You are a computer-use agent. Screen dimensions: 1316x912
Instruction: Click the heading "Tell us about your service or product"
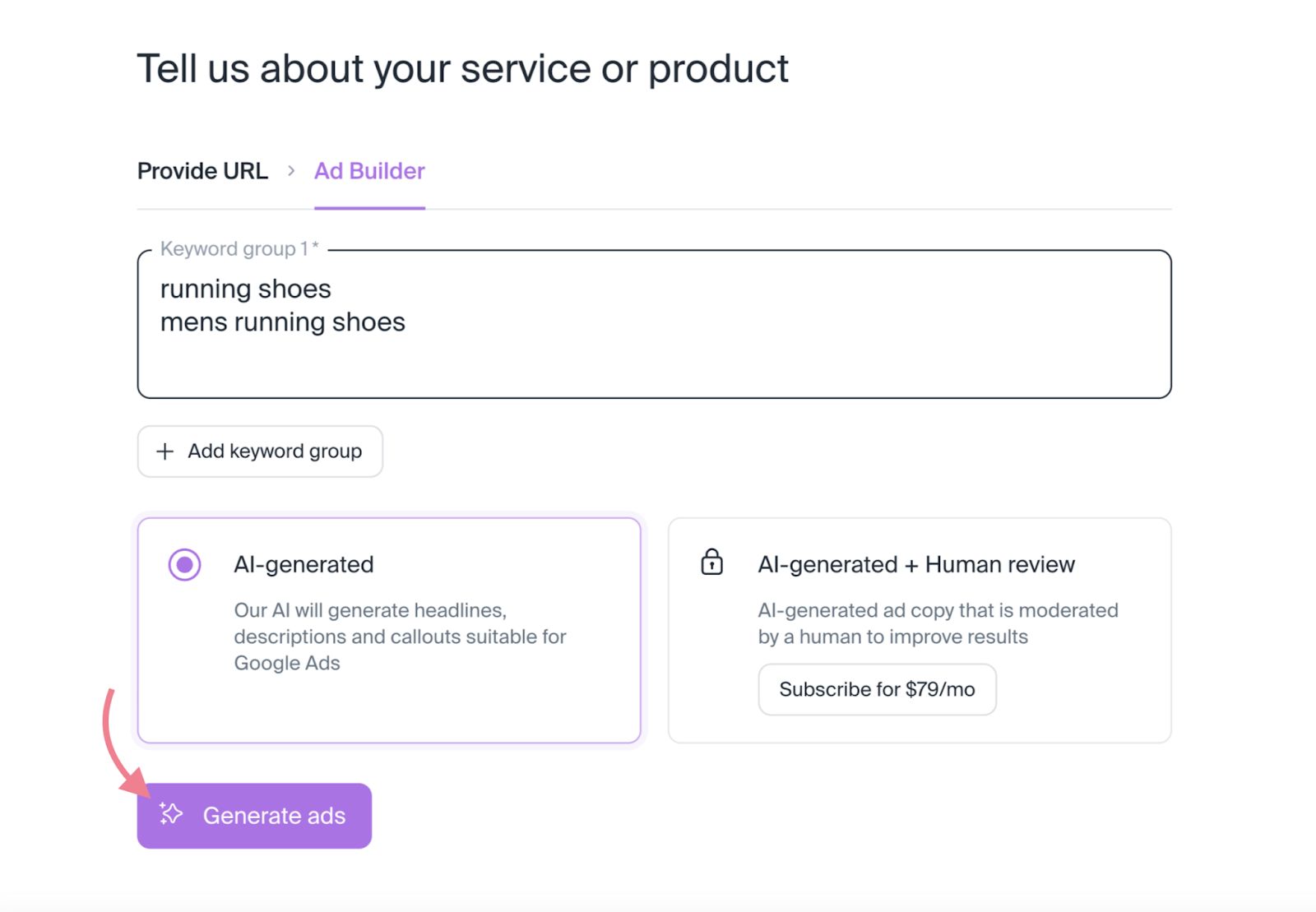(462, 68)
